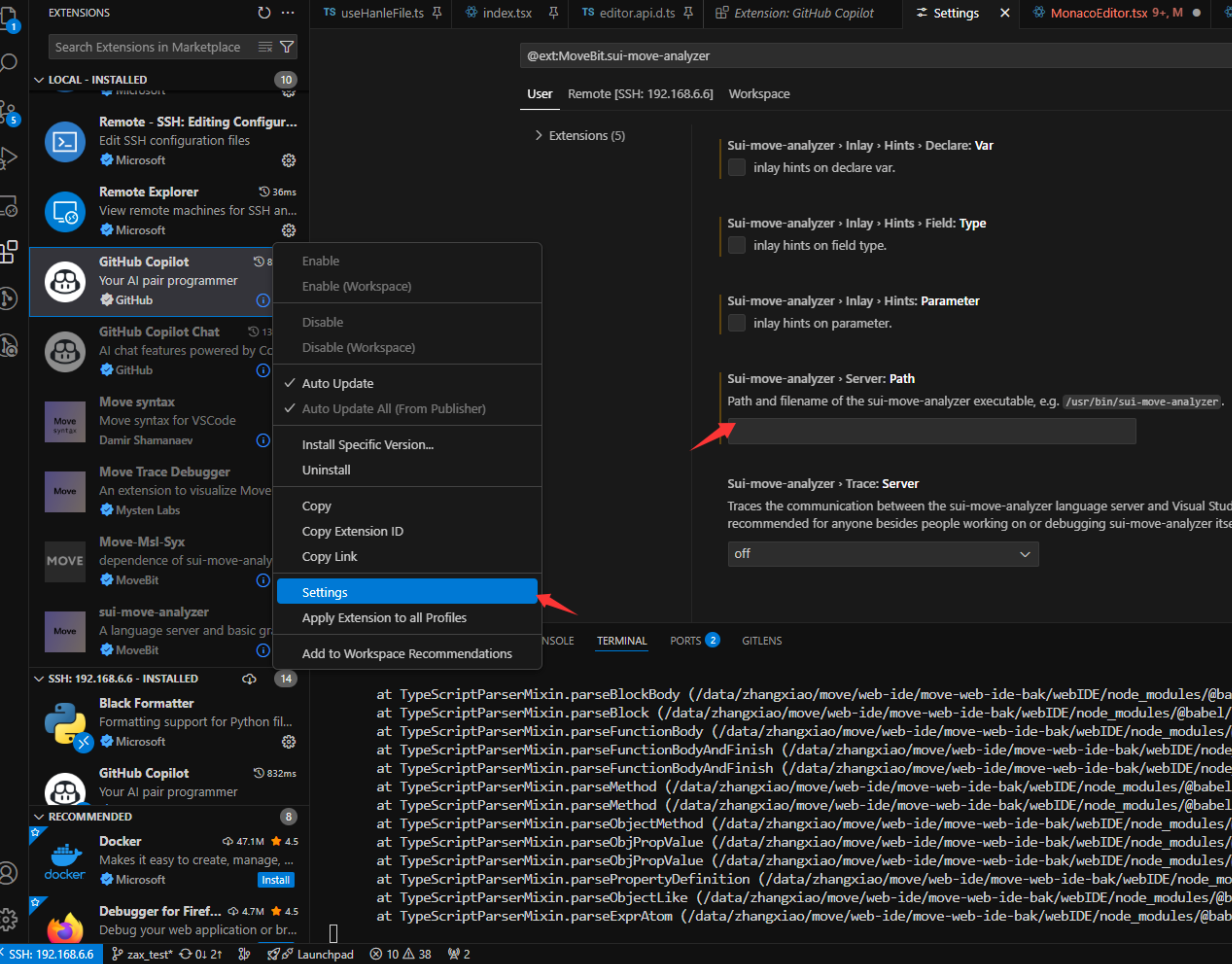Open the Trace: Server dropdown set to off
Screen dimensions: 1232x964
(883, 554)
